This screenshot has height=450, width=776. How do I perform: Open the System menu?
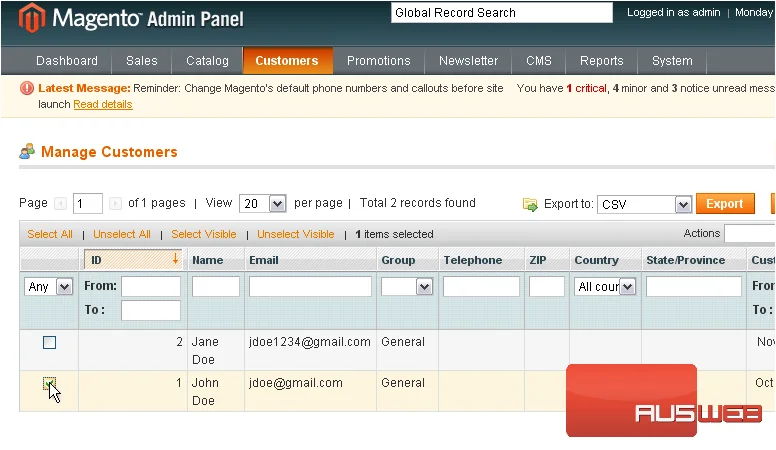[x=672, y=61]
